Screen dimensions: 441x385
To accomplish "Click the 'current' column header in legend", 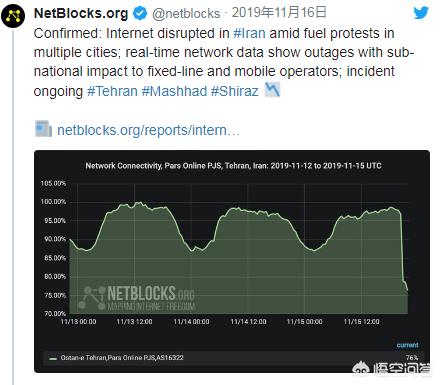I will pyautogui.click(x=407, y=345).
